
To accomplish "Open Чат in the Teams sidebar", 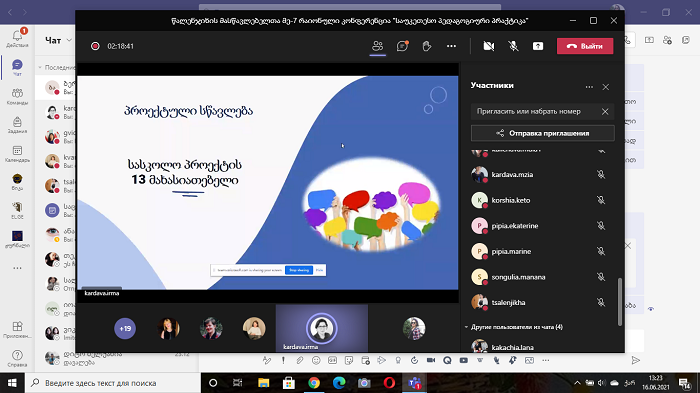I will tap(17, 67).
